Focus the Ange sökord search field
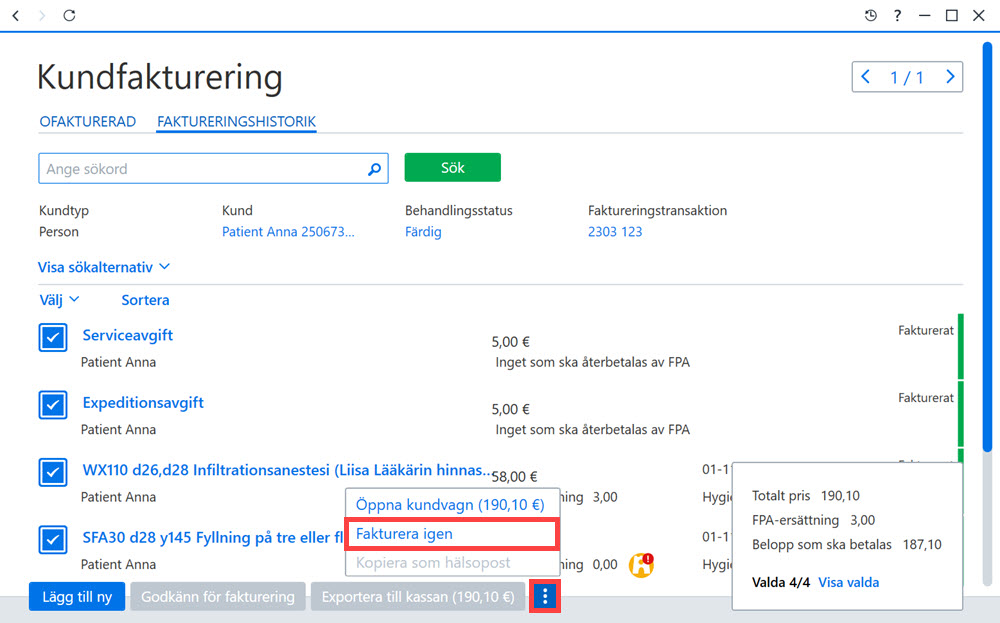This screenshot has width=1000, height=623. click(x=213, y=168)
